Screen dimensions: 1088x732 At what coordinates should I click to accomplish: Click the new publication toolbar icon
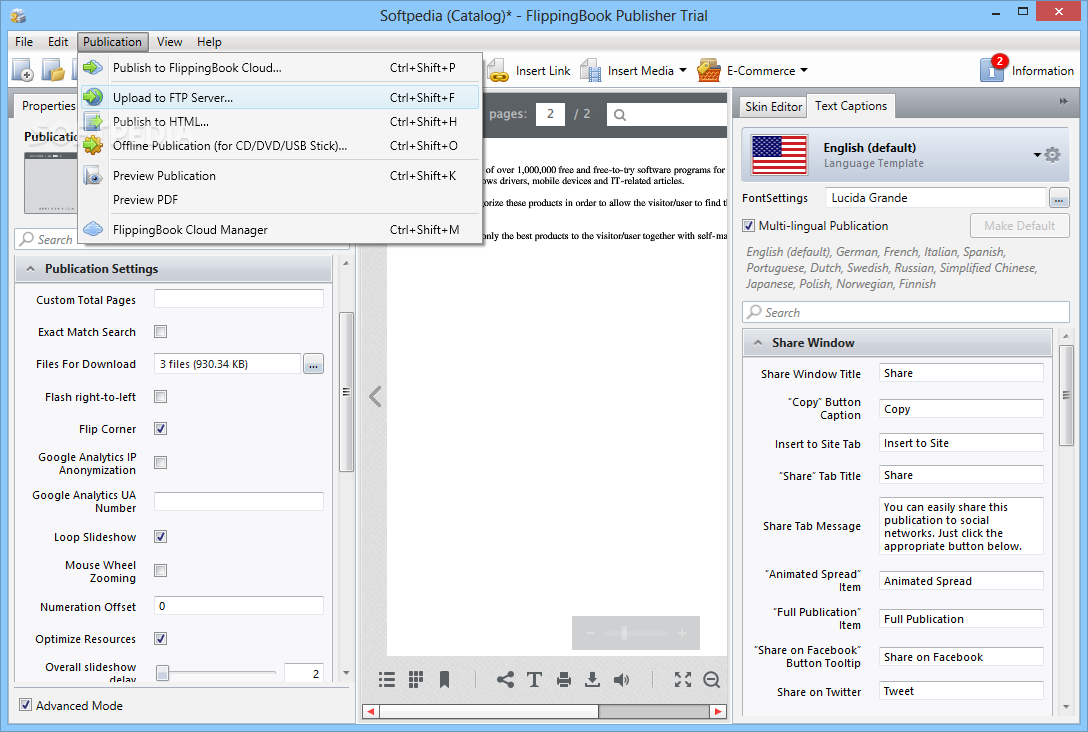pos(23,70)
